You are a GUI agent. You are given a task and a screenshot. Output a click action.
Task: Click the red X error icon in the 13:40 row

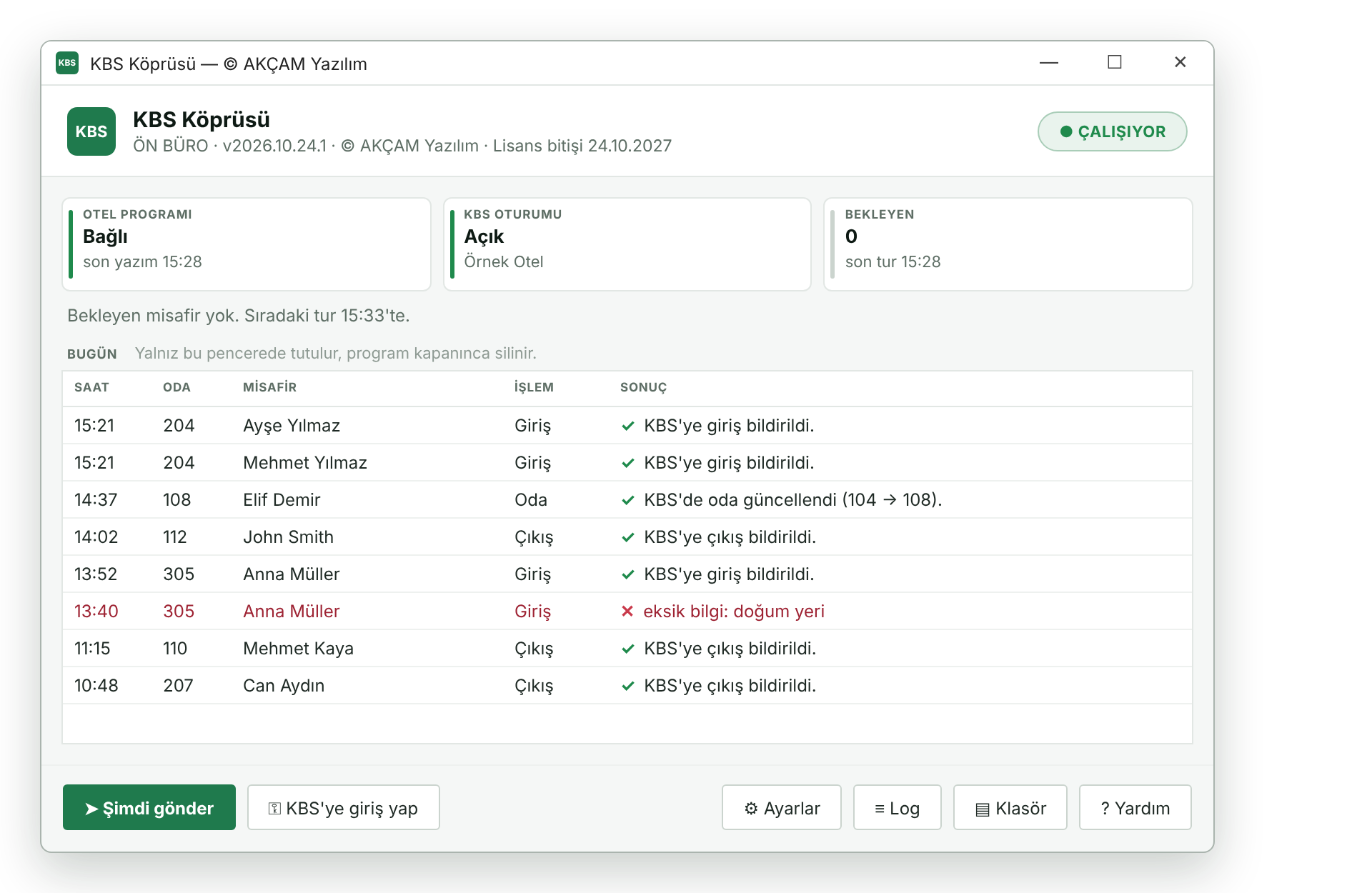pyautogui.click(x=627, y=612)
